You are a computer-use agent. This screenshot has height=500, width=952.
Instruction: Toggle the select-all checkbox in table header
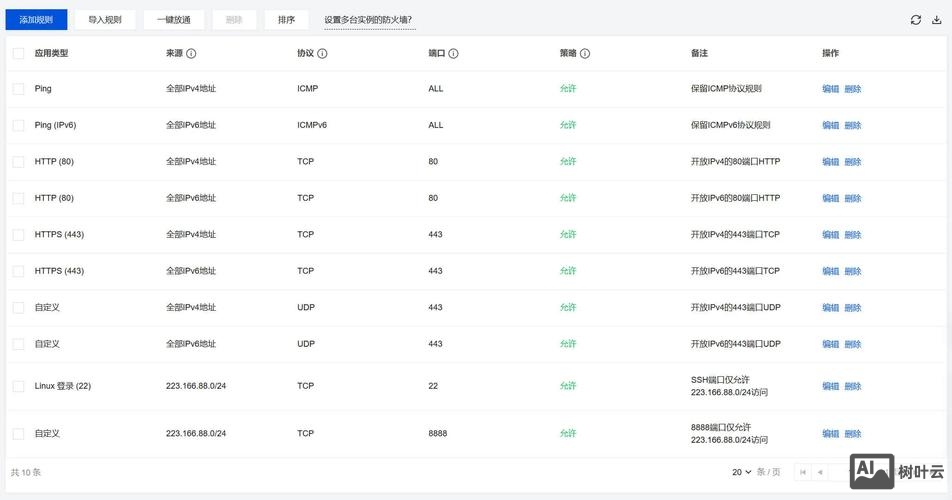point(18,54)
